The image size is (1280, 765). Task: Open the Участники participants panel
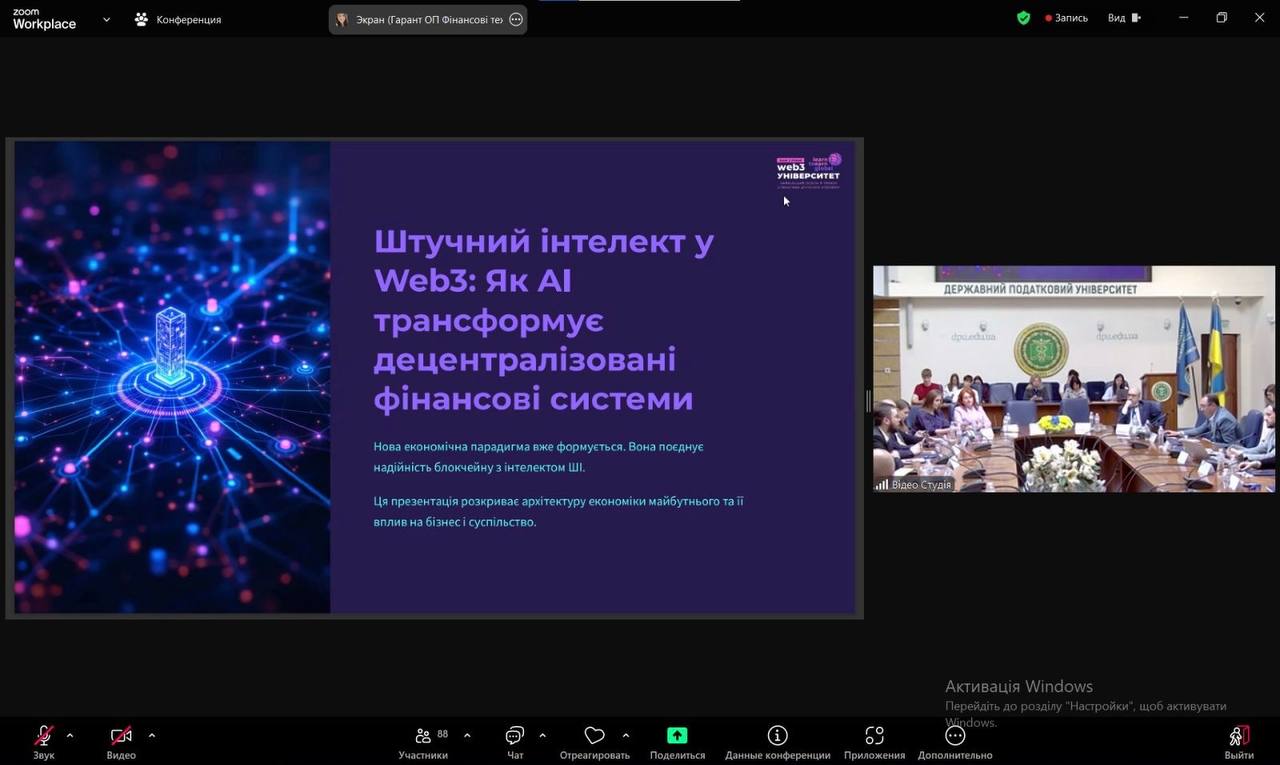click(423, 737)
